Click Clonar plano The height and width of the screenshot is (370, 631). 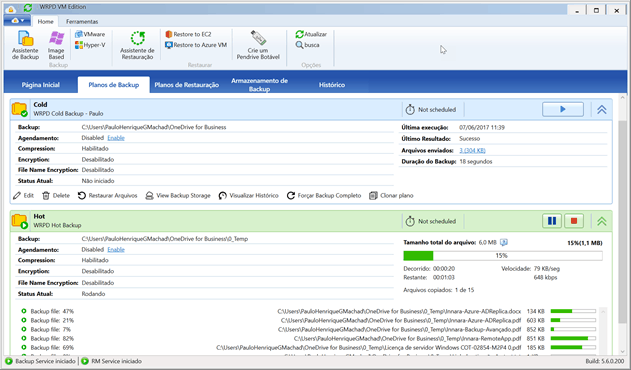[391, 196]
